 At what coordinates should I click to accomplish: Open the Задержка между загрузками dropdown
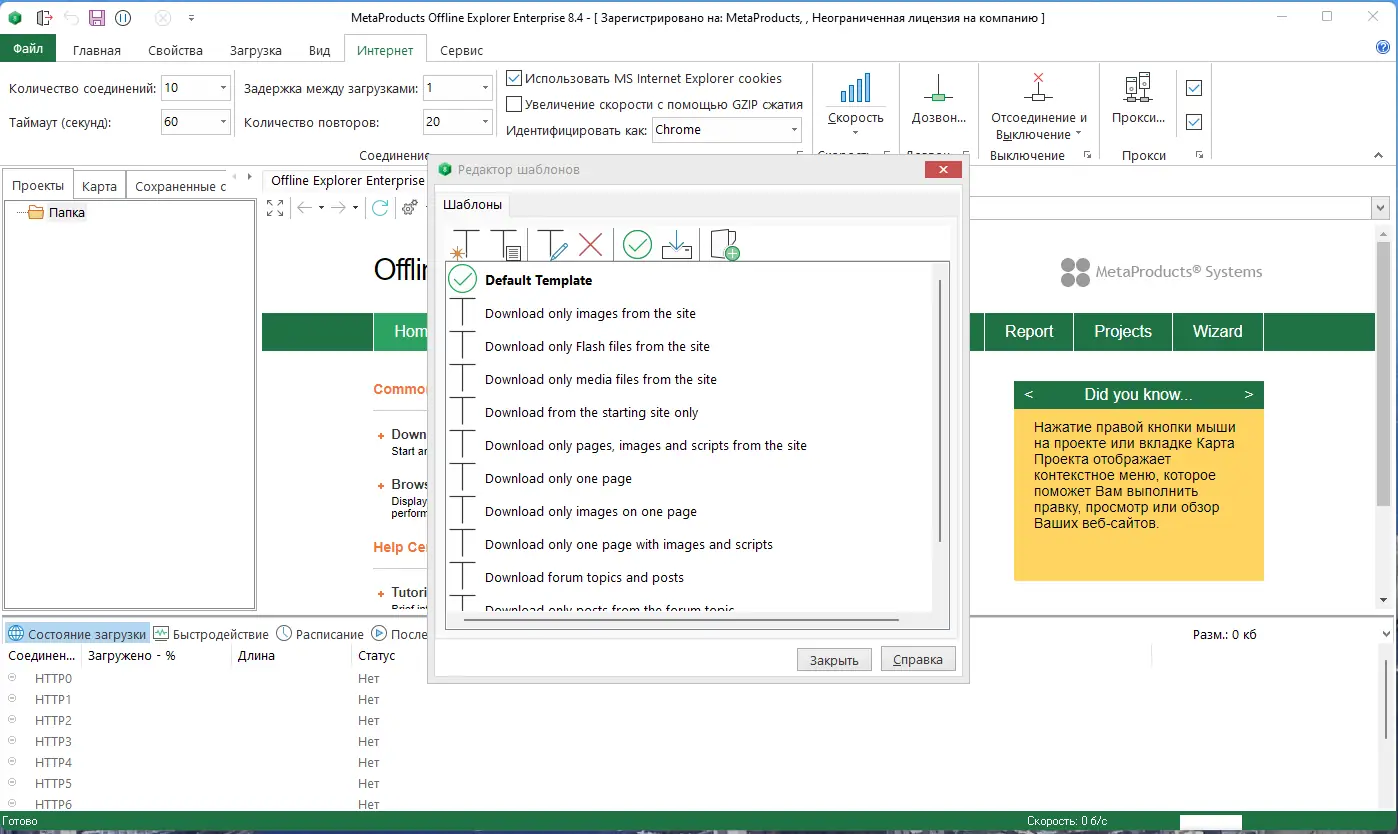(485, 88)
